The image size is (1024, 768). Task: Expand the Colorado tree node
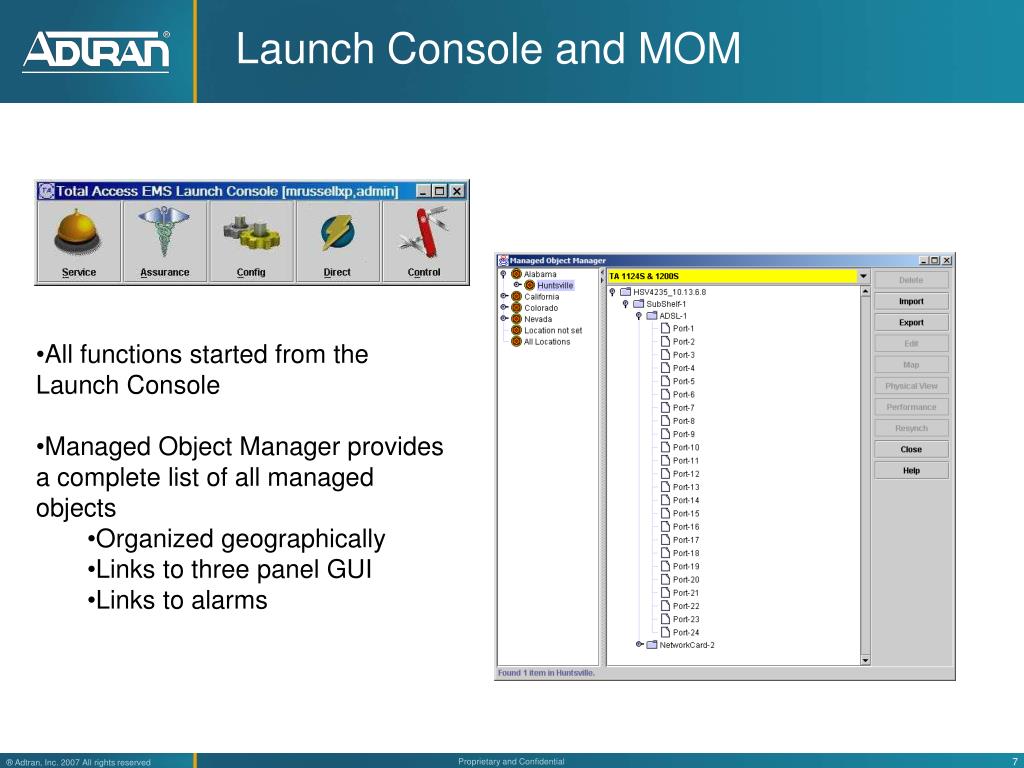(504, 307)
